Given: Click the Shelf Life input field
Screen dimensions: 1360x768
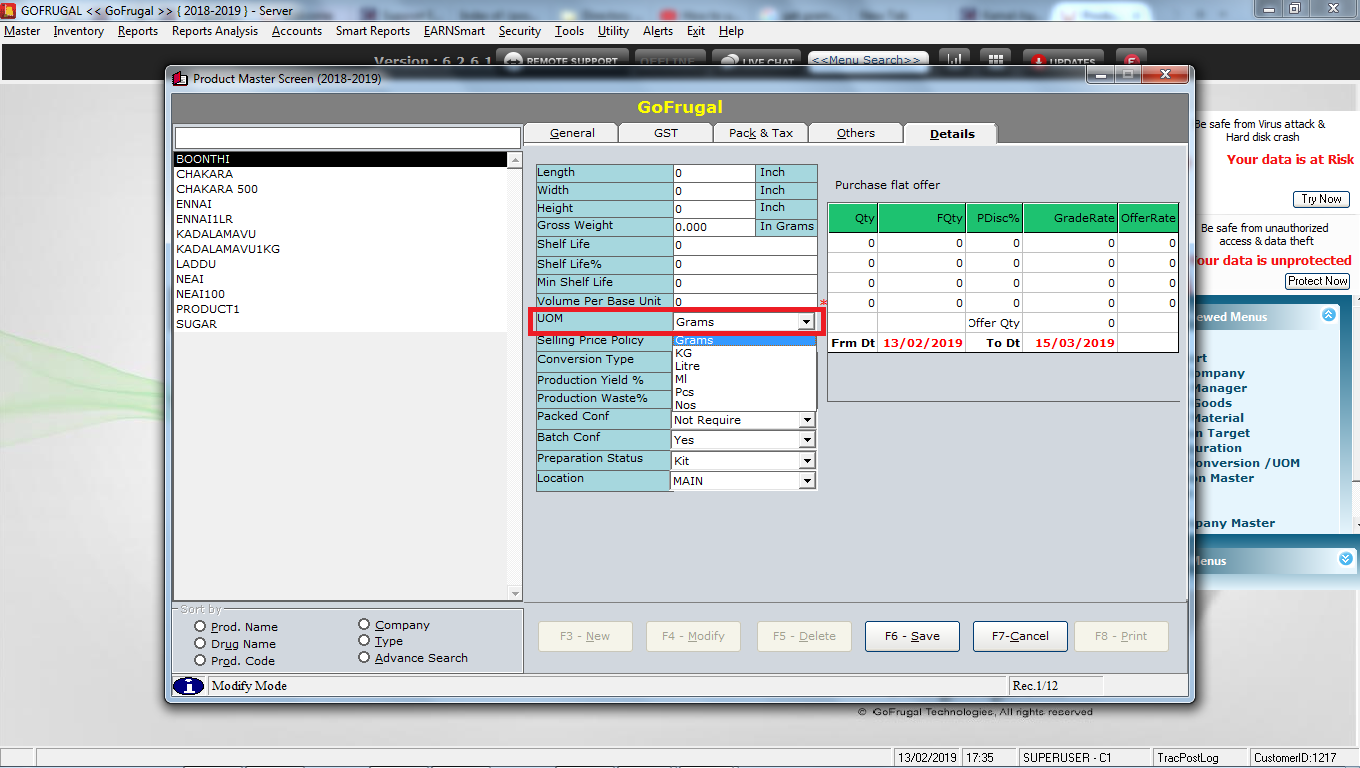Looking at the screenshot, I should [745, 245].
